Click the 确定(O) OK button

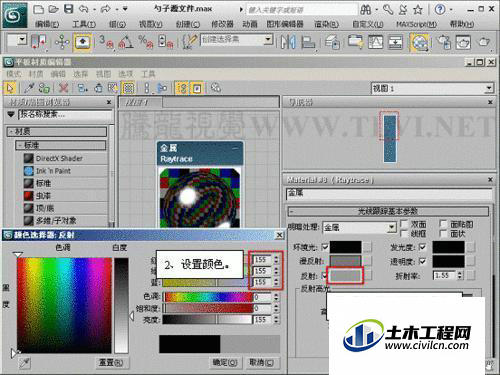click(225, 363)
